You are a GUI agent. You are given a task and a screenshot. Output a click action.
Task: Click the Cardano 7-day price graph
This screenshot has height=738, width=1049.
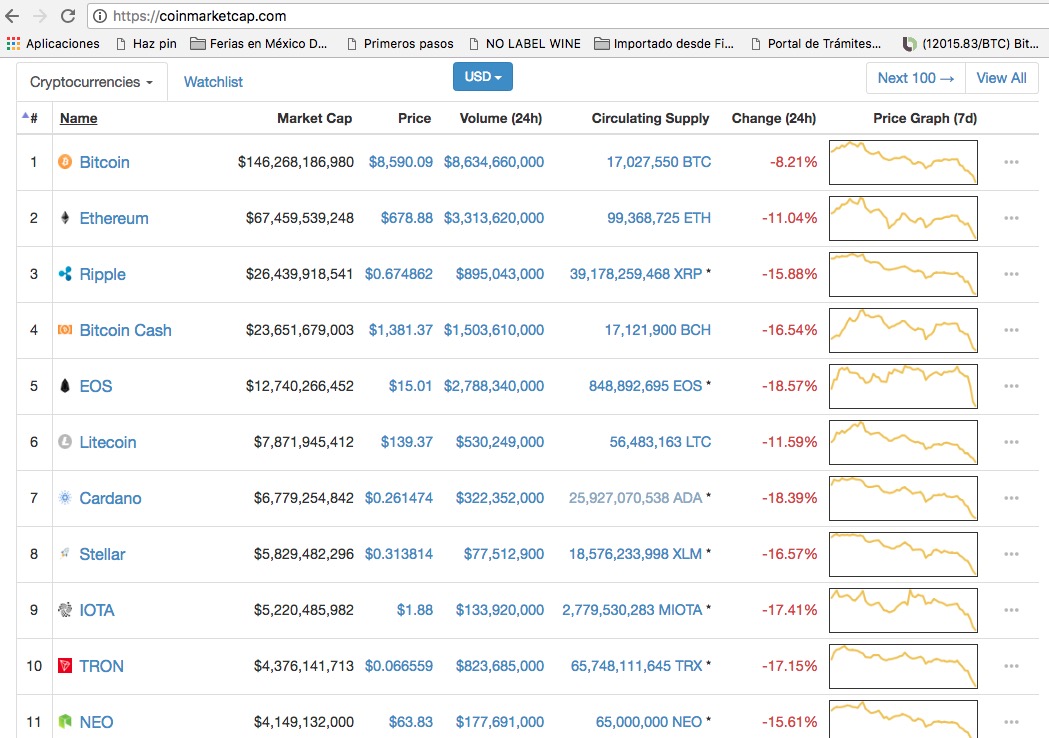(x=903, y=498)
